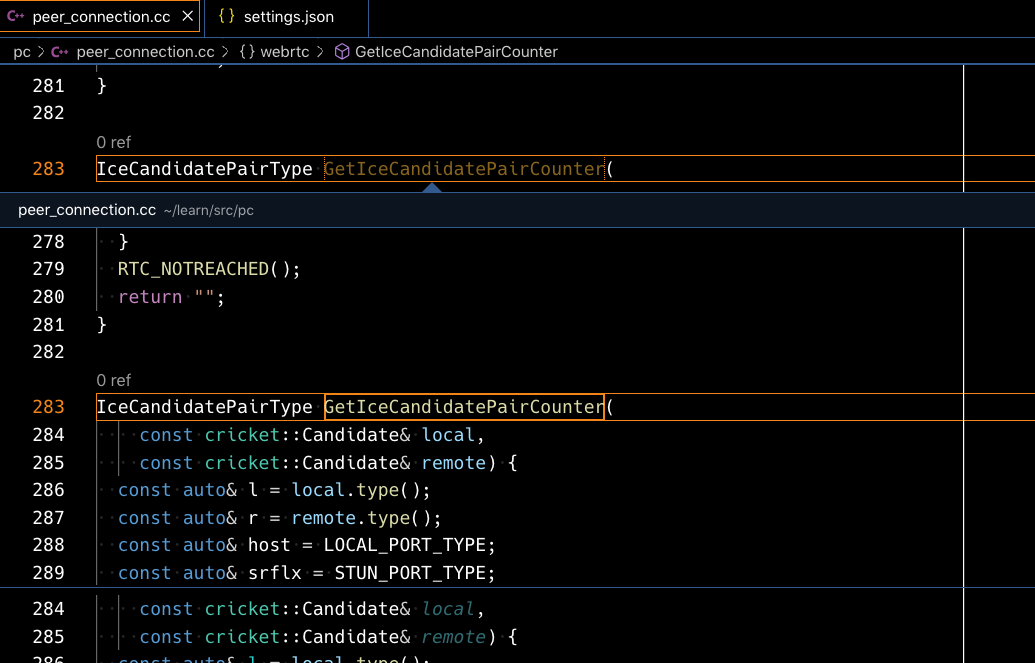Click the JSON braces icon on settings.json tab
This screenshot has width=1035, height=663.
[226, 17]
